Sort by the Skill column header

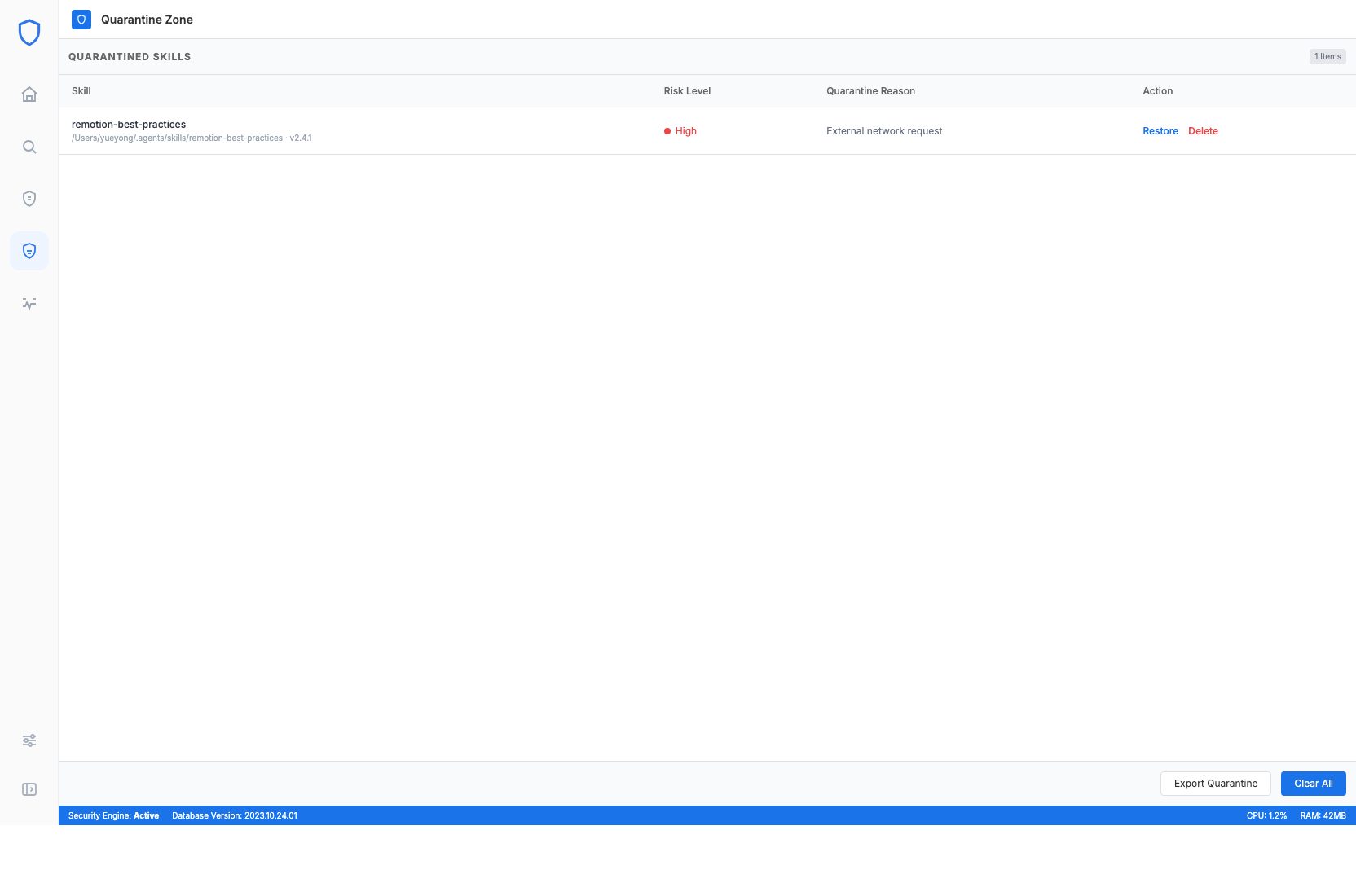[81, 90]
